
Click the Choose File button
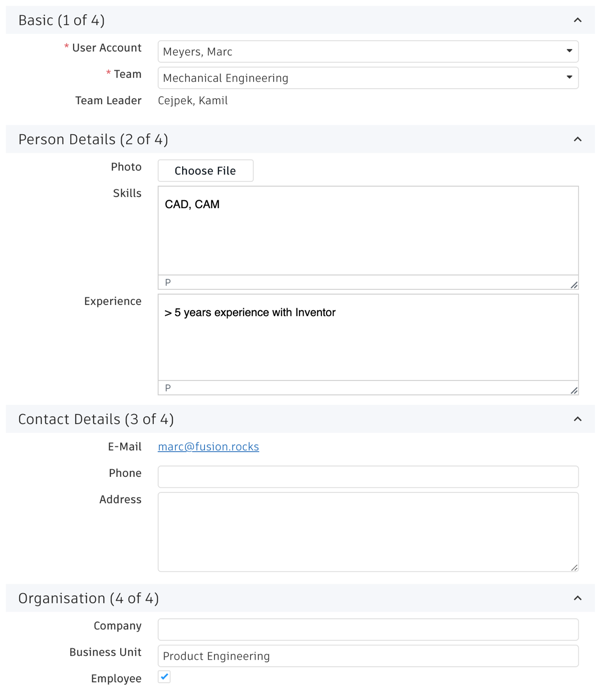pos(205,171)
